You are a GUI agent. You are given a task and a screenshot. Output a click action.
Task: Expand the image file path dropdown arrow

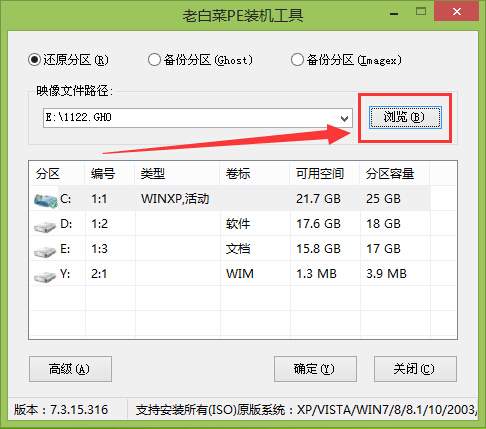tap(344, 118)
